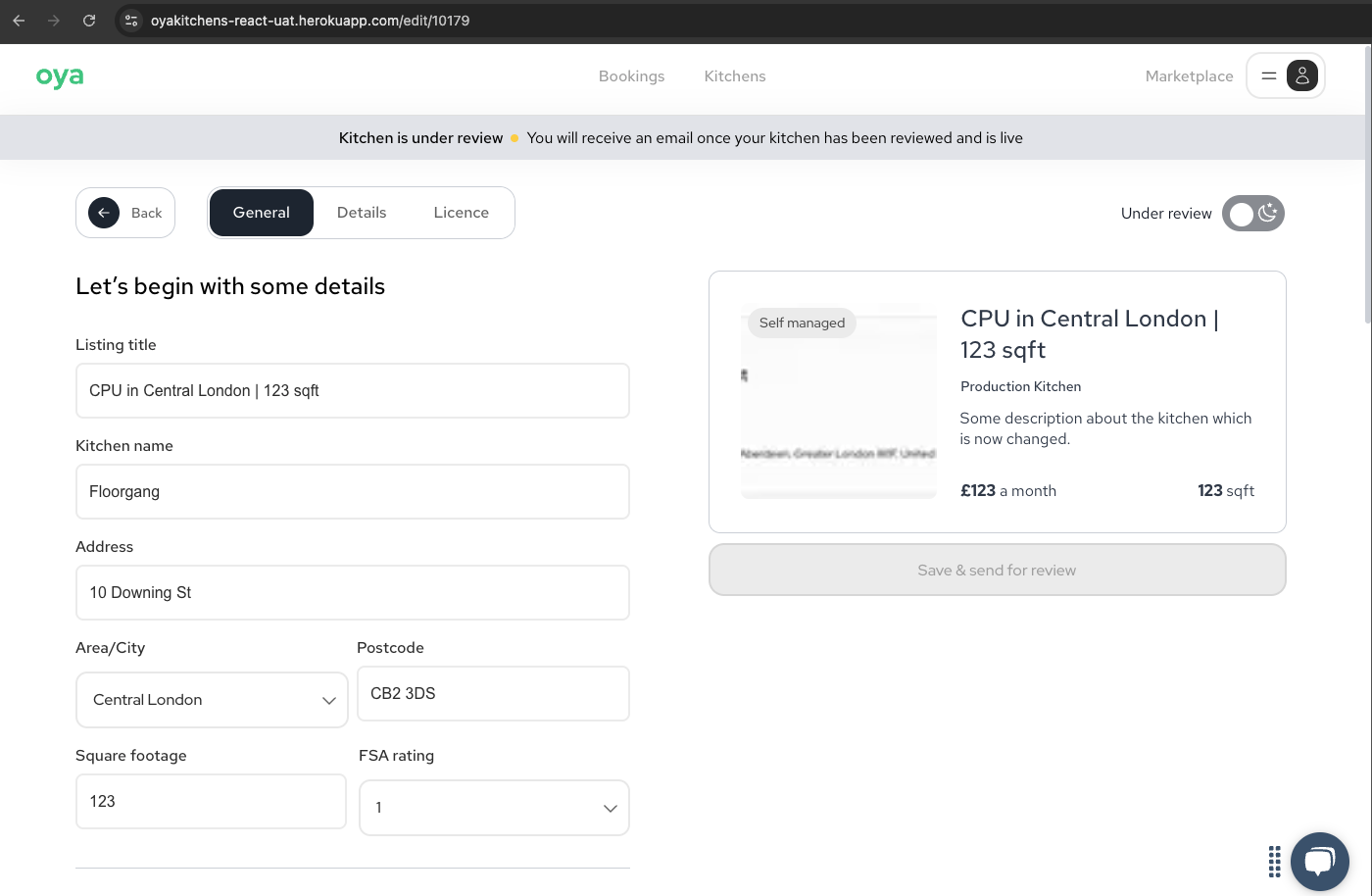Click the drag handle dots beside chat
This screenshot has height=896, width=1372.
click(x=1274, y=862)
